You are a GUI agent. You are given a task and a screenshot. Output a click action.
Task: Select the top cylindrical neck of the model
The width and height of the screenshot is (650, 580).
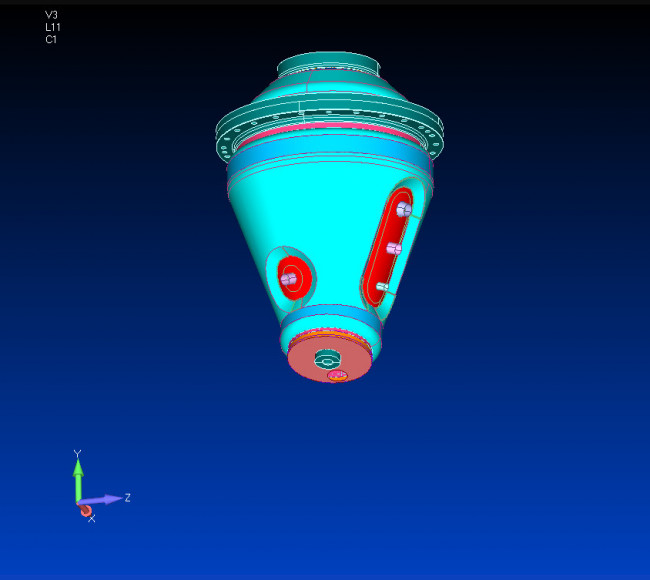point(328,66)
